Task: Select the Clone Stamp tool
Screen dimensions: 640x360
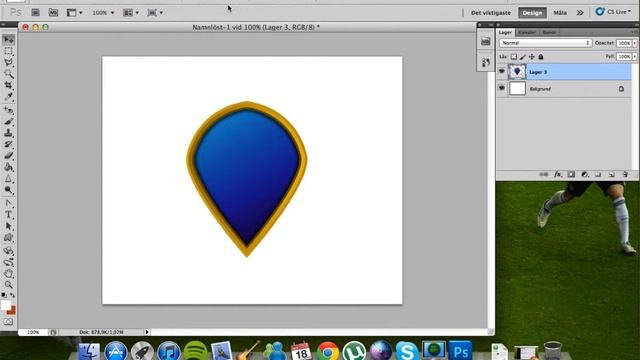Action: (x=9, y=133)
